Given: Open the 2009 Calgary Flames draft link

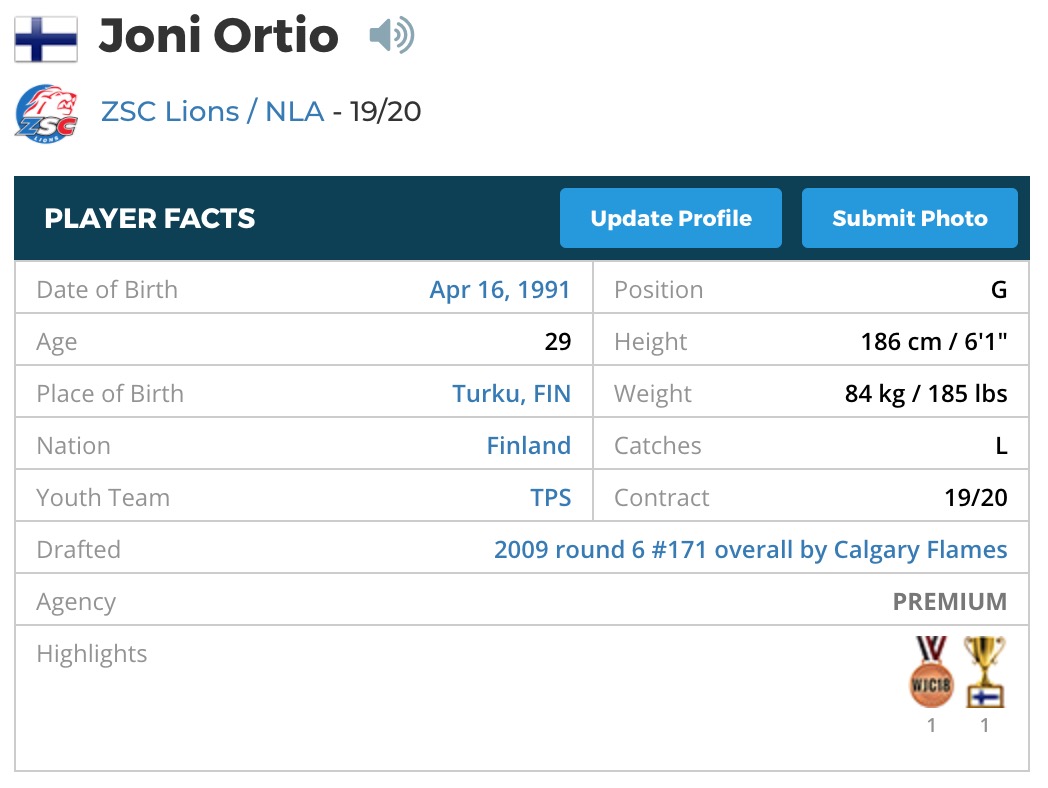Looking at the screenshot, I should [751, 549].
